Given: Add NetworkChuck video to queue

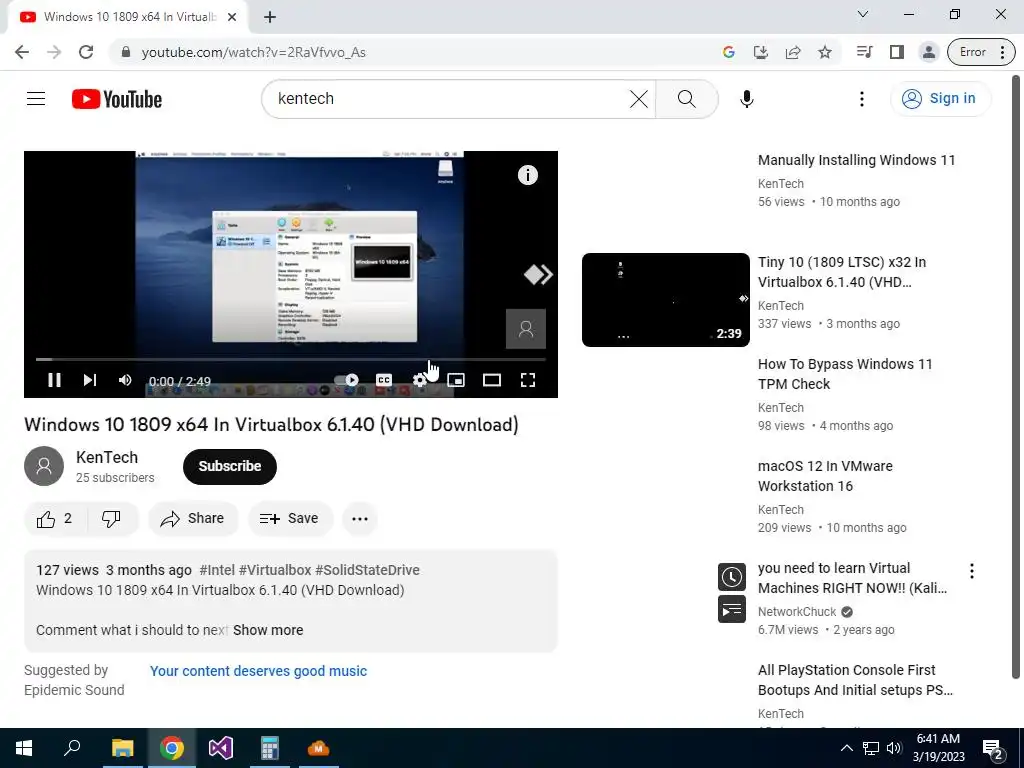Looking at the screenshot, I should pos(731,609).
